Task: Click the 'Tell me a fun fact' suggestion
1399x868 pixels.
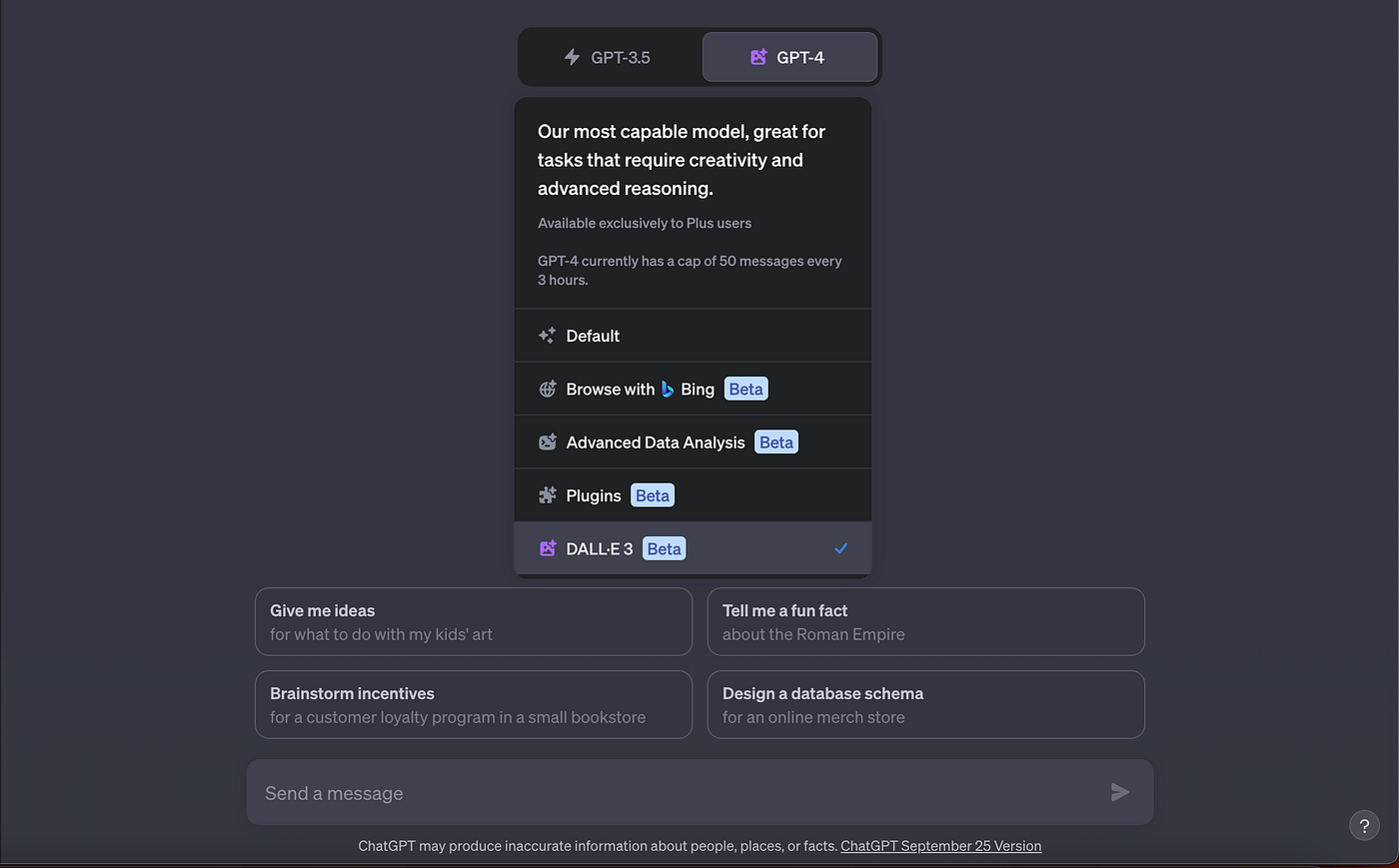Action: (925, 621)
